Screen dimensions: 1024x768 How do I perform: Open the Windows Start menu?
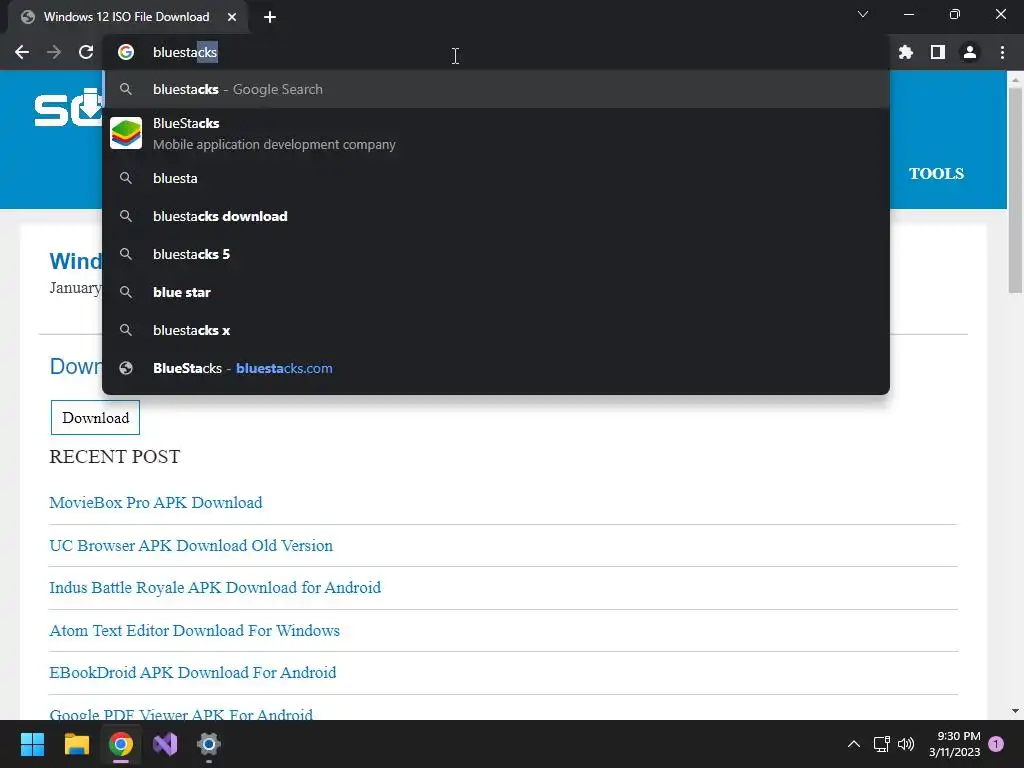tap(32, 744)
